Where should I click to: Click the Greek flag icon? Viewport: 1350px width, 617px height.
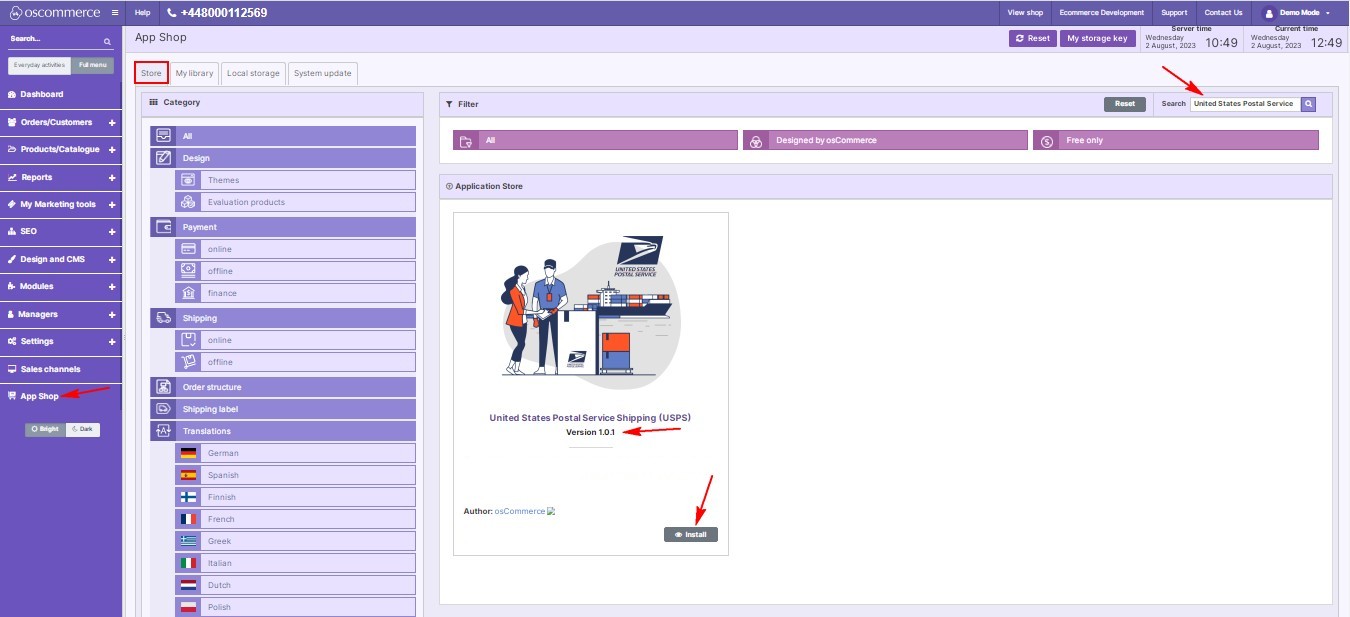188,541
